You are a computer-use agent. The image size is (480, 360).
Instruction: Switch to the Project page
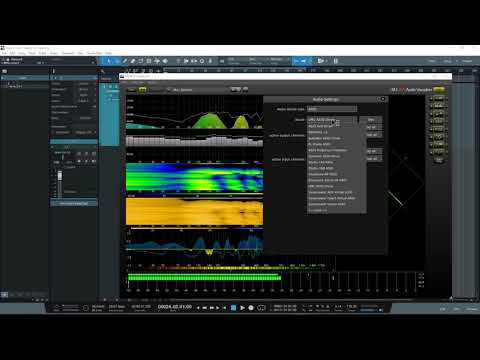[467, 61]
